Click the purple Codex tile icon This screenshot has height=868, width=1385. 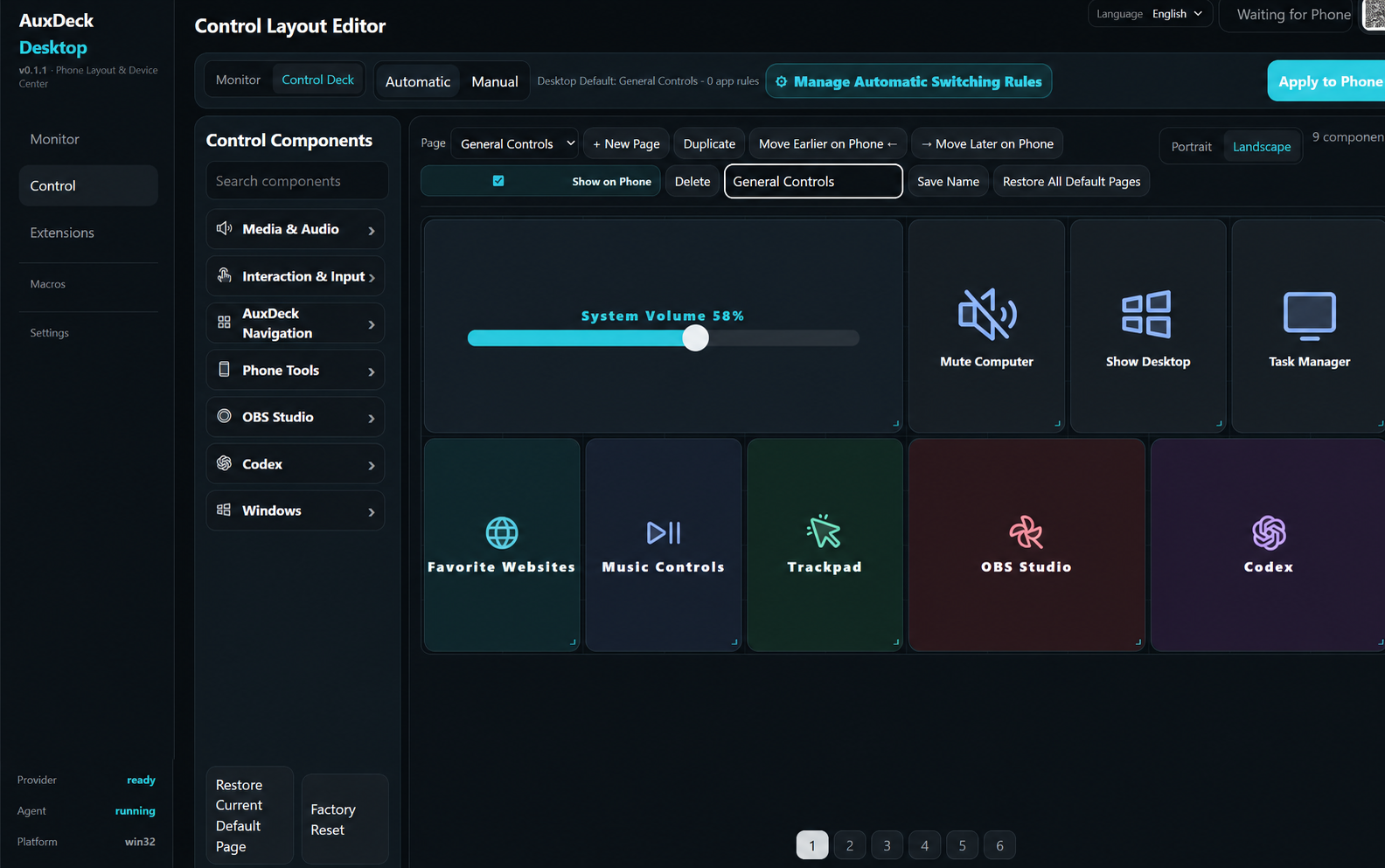tap(1269, 532)
